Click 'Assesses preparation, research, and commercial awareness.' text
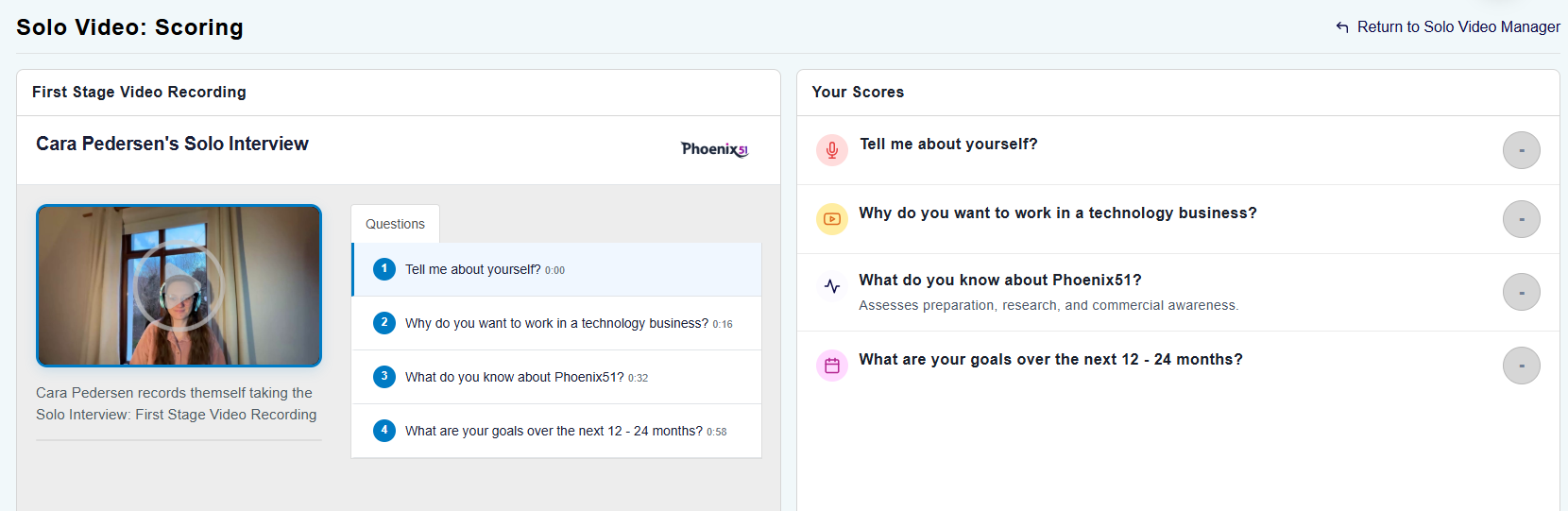The image size is (1568, 511). (1048, 305)
